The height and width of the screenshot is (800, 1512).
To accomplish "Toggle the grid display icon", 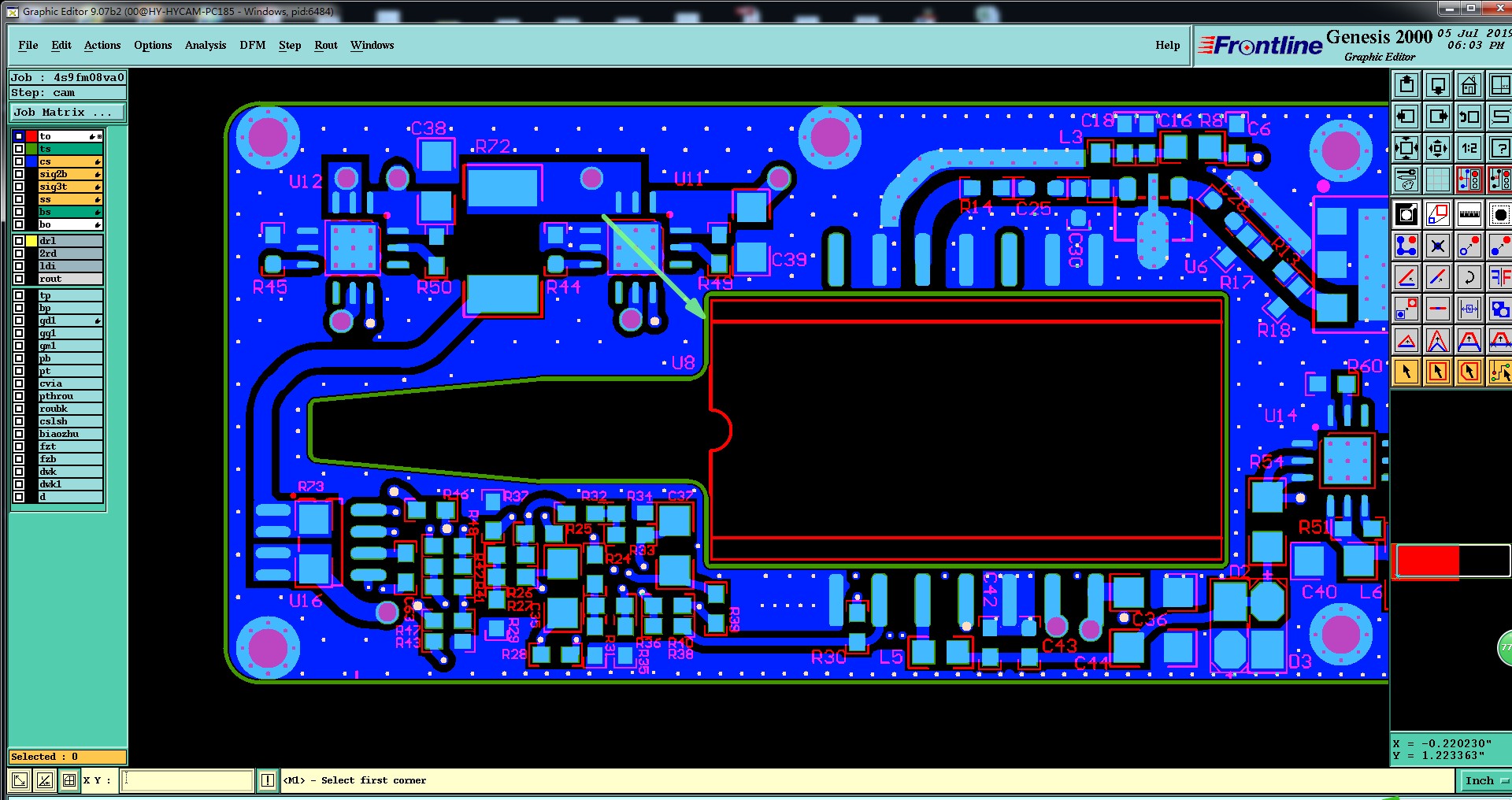I will pos(1437,180).
